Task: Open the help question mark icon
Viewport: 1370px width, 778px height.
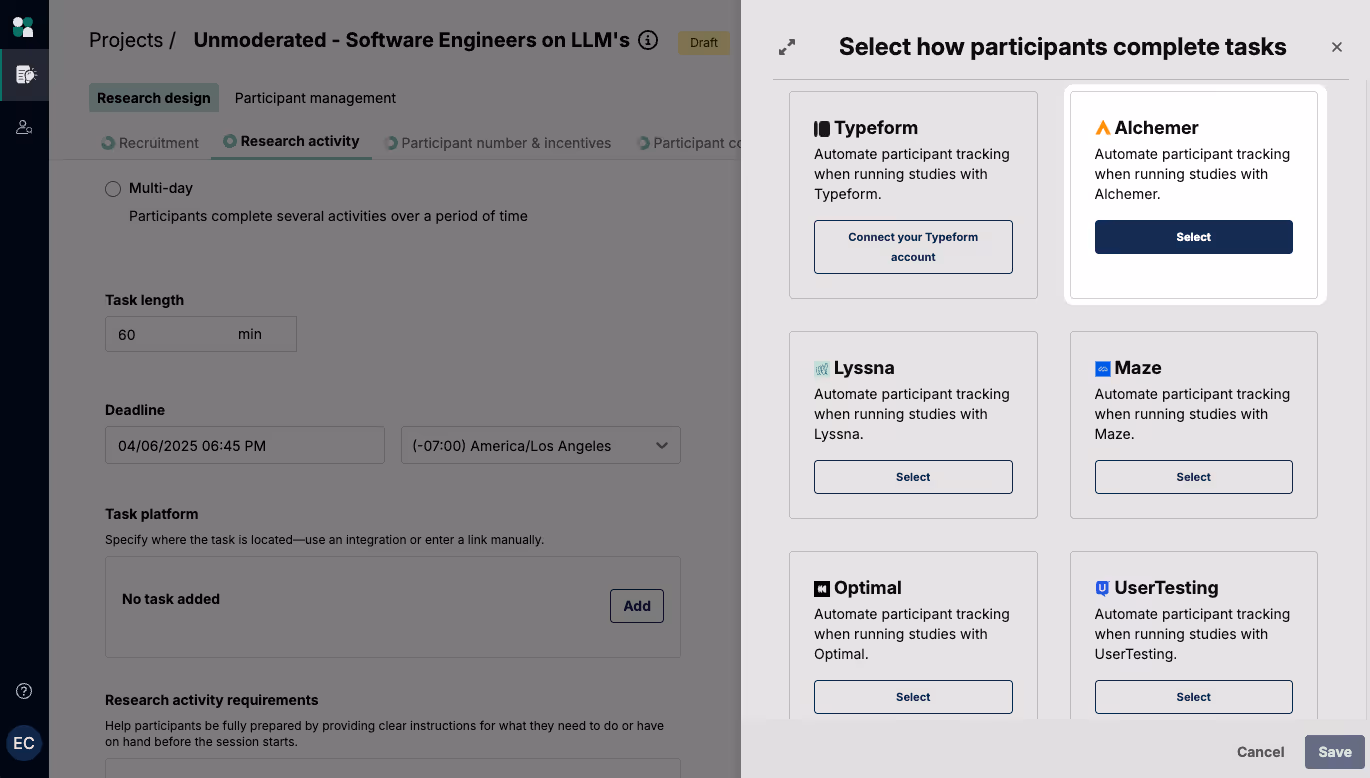Action: tap(24, 691)
